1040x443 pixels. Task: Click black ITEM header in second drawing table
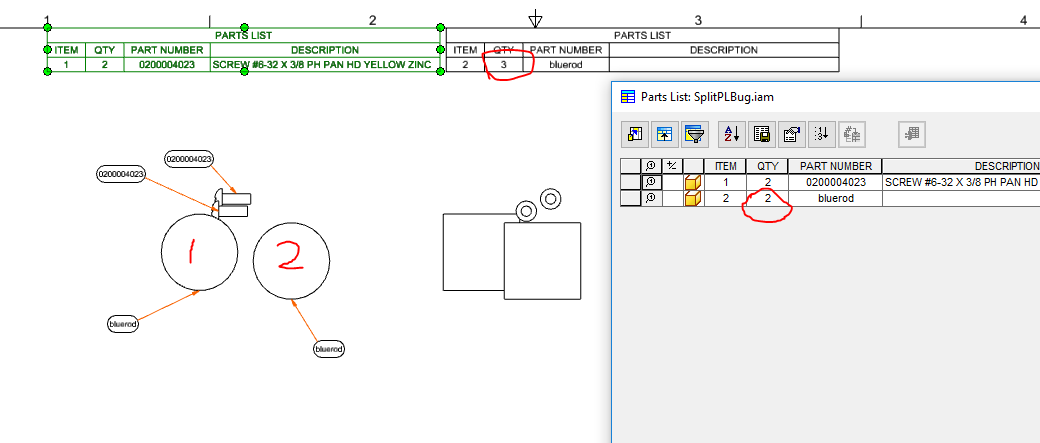pyautogui.click(x=466, y=50)
